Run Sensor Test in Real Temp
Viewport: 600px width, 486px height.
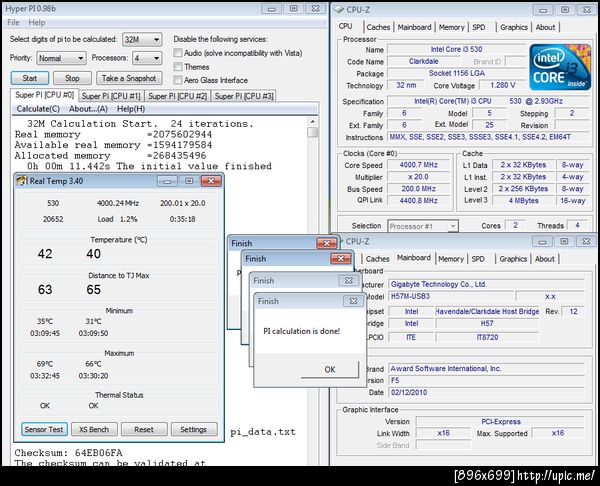44,430
